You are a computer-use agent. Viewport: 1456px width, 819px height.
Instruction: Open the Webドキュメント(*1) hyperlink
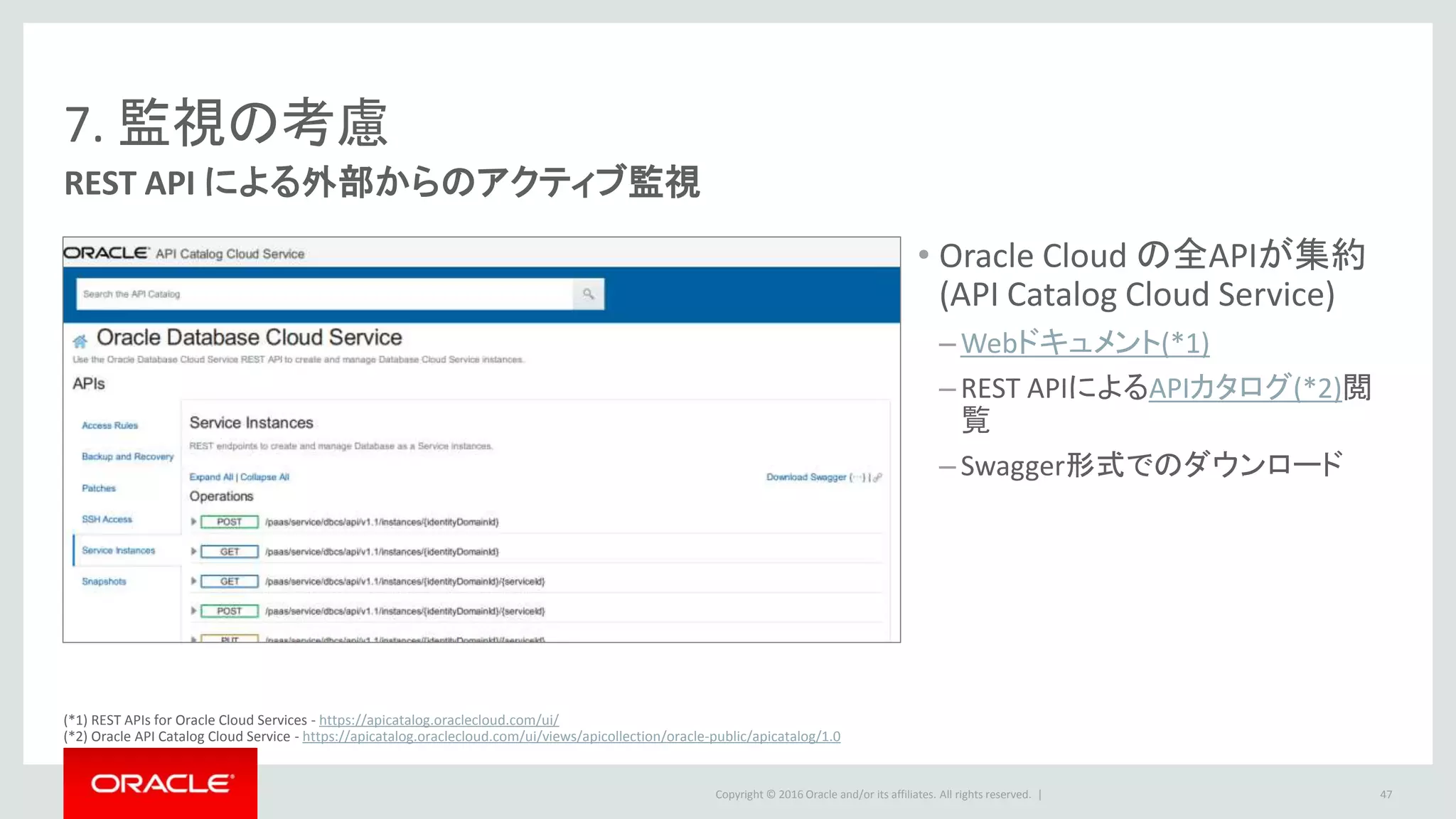click(x=1085, y=343)
